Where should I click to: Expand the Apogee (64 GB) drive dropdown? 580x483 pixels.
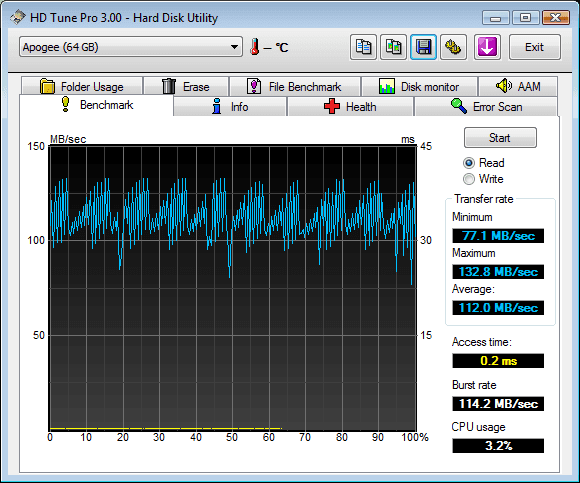(x=131, y=47)
